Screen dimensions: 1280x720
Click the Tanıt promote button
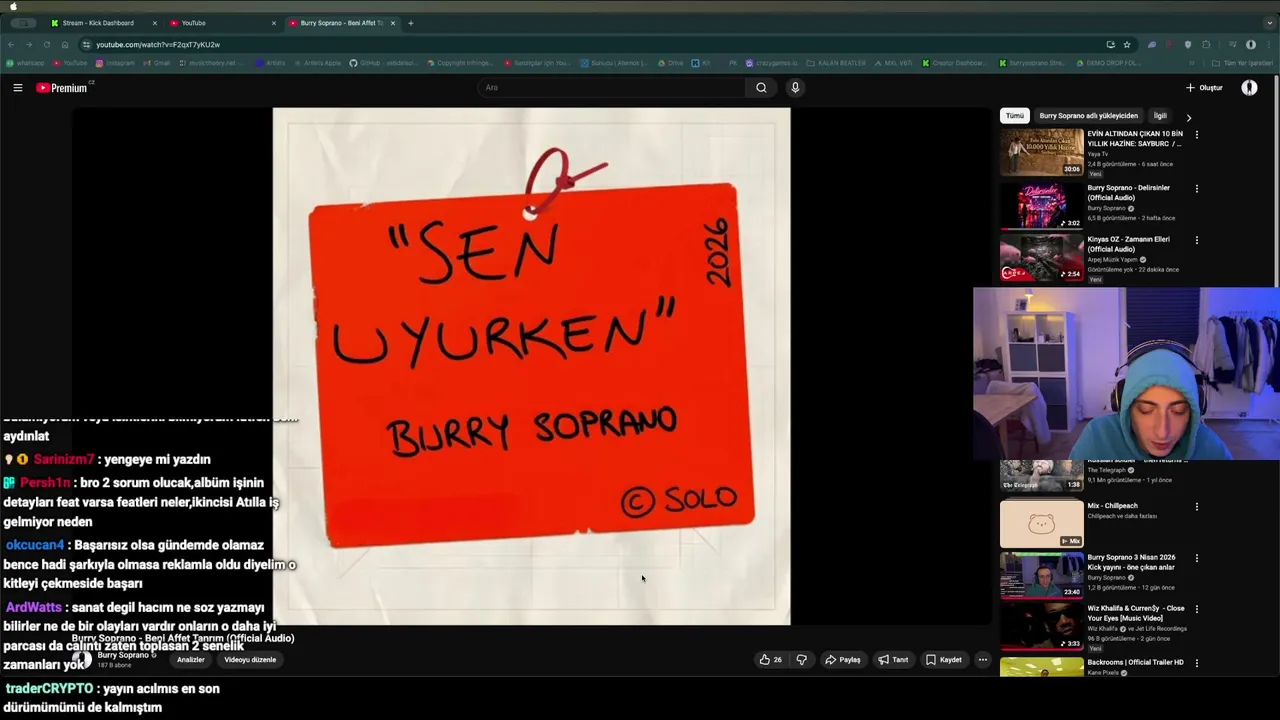pos(893,660)
